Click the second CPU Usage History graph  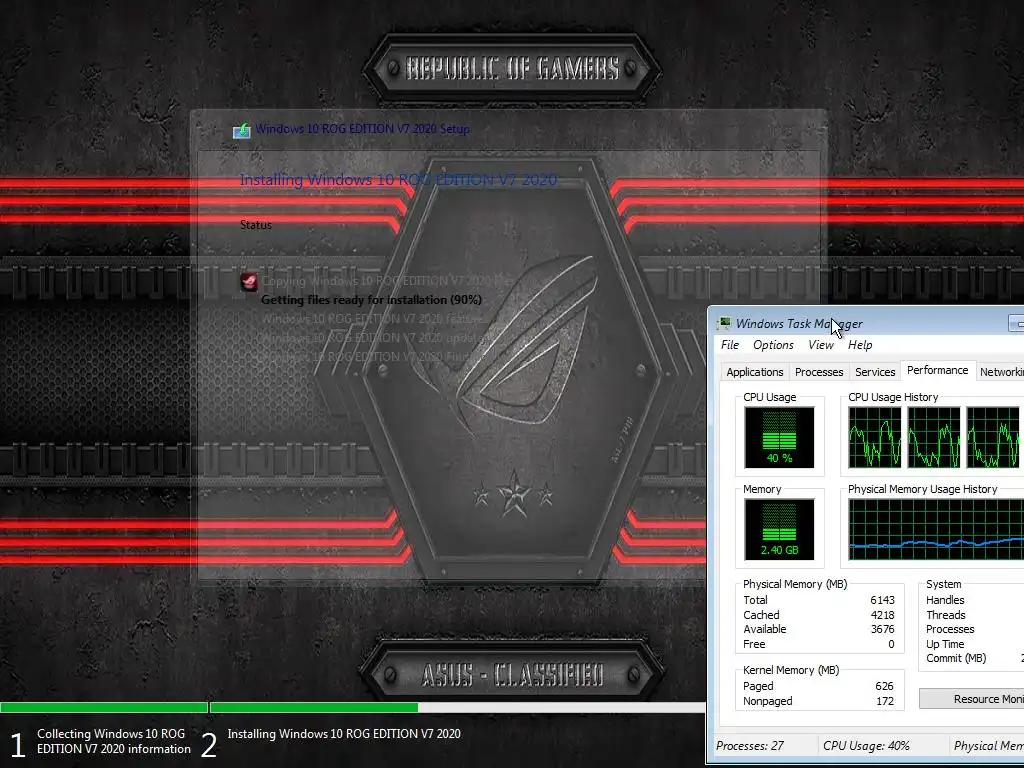click(x=934, y=437)
